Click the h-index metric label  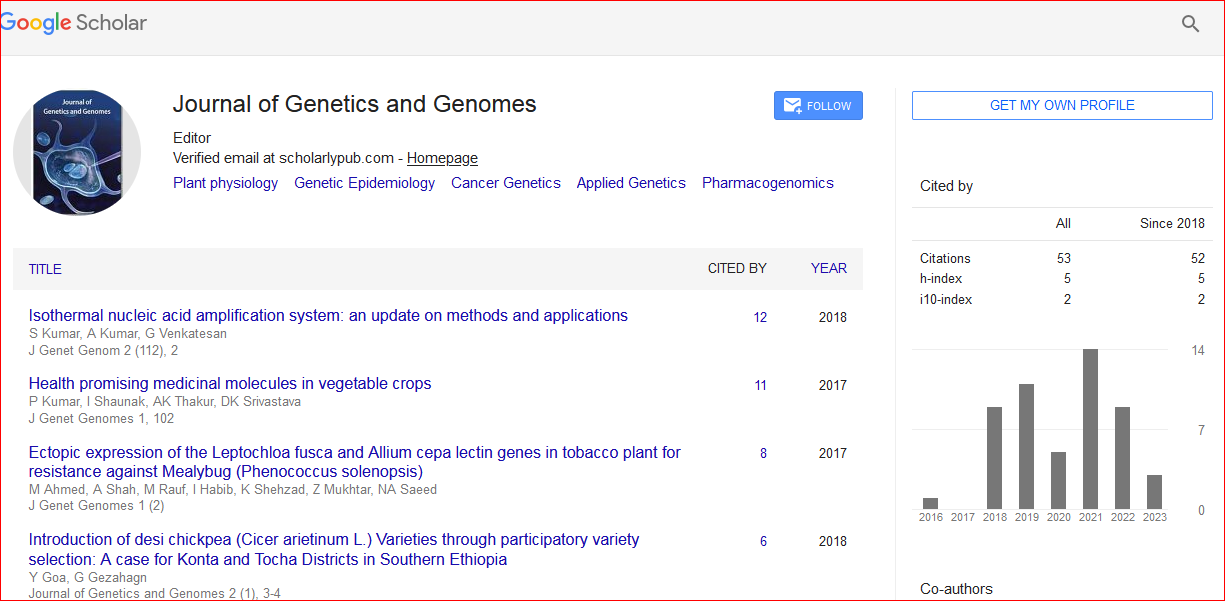pyautogui.click(x=940, y=279)
